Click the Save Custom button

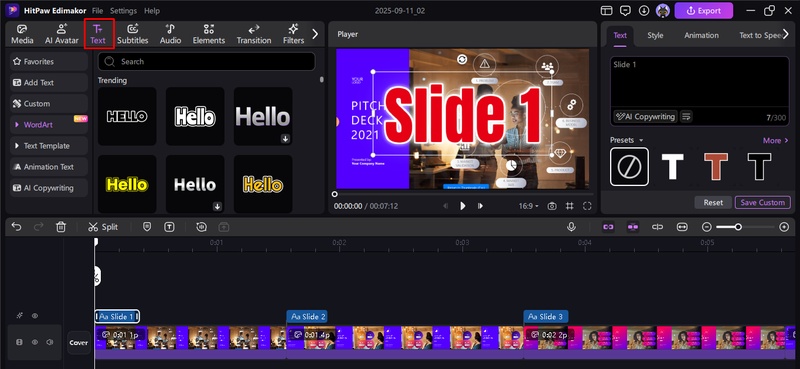(763, 203)
